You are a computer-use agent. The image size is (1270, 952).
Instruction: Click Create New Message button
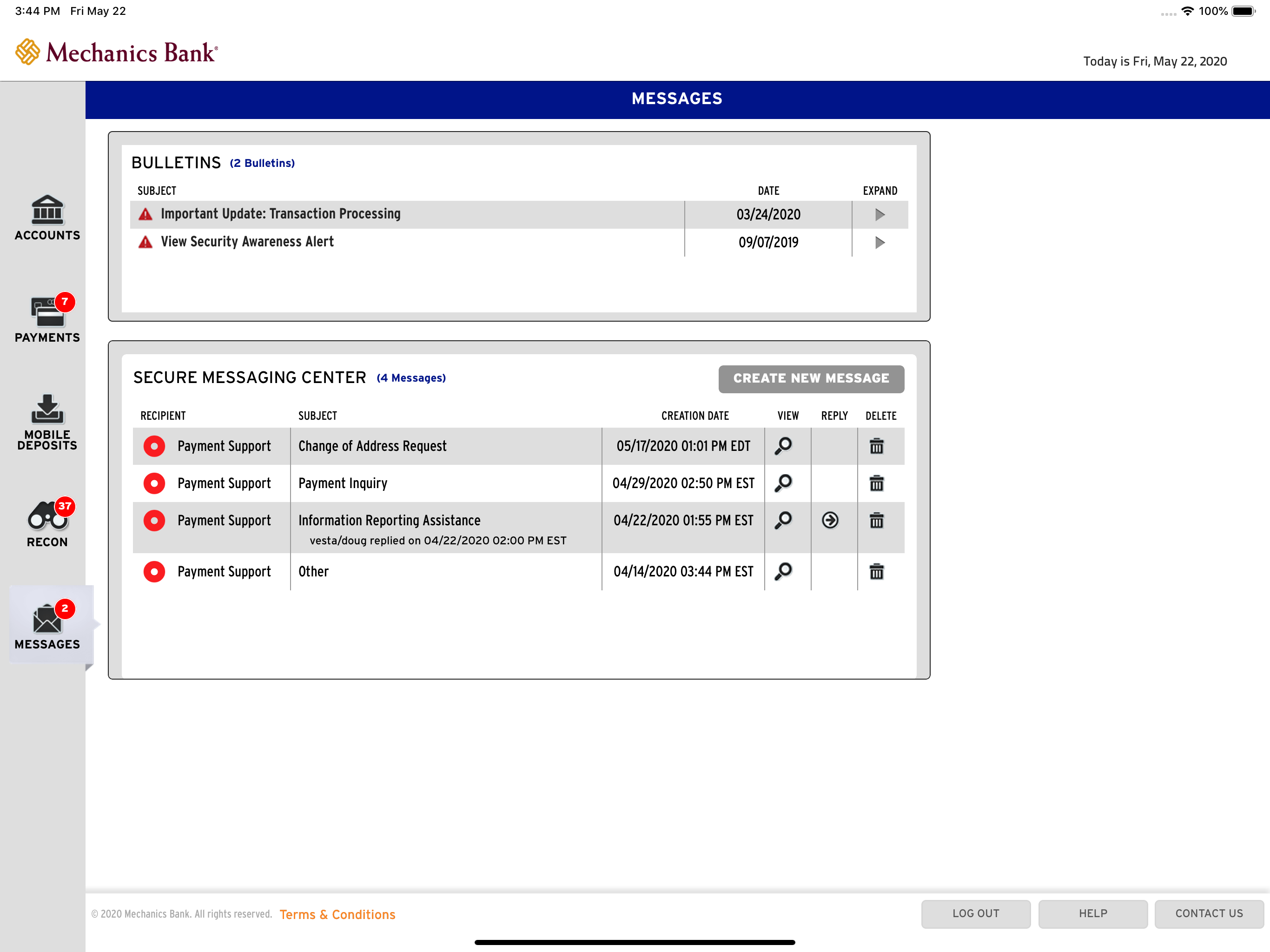(811, 378)
